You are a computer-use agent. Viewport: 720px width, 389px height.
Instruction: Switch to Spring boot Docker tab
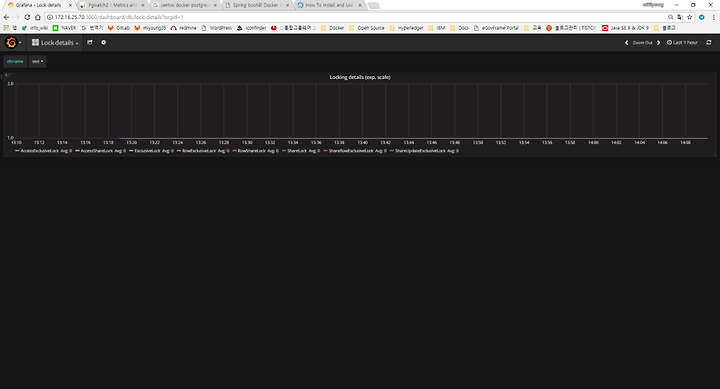[257, 5]
